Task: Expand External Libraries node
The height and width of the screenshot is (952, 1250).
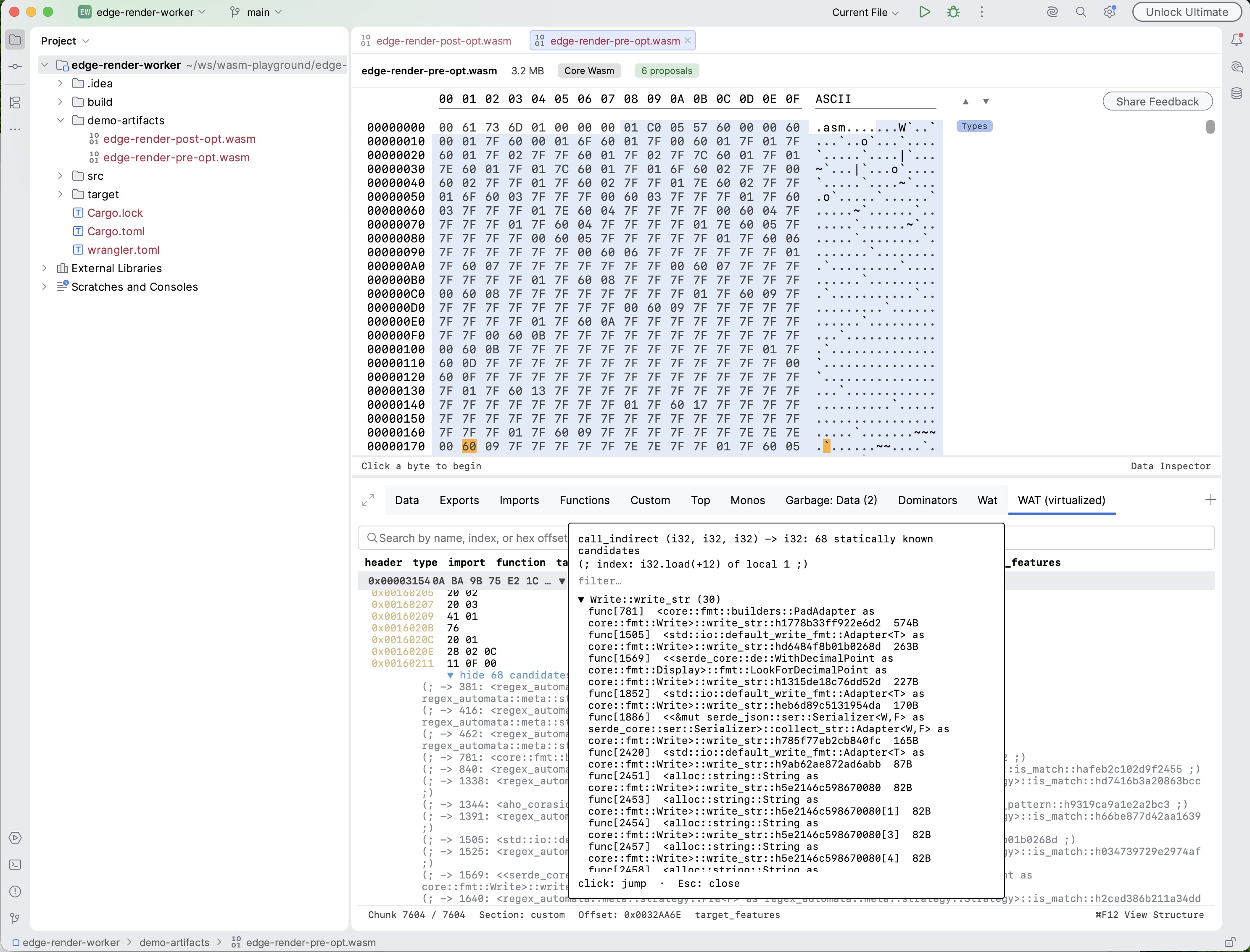Action: pyautogui.click(x=44, y=268)
